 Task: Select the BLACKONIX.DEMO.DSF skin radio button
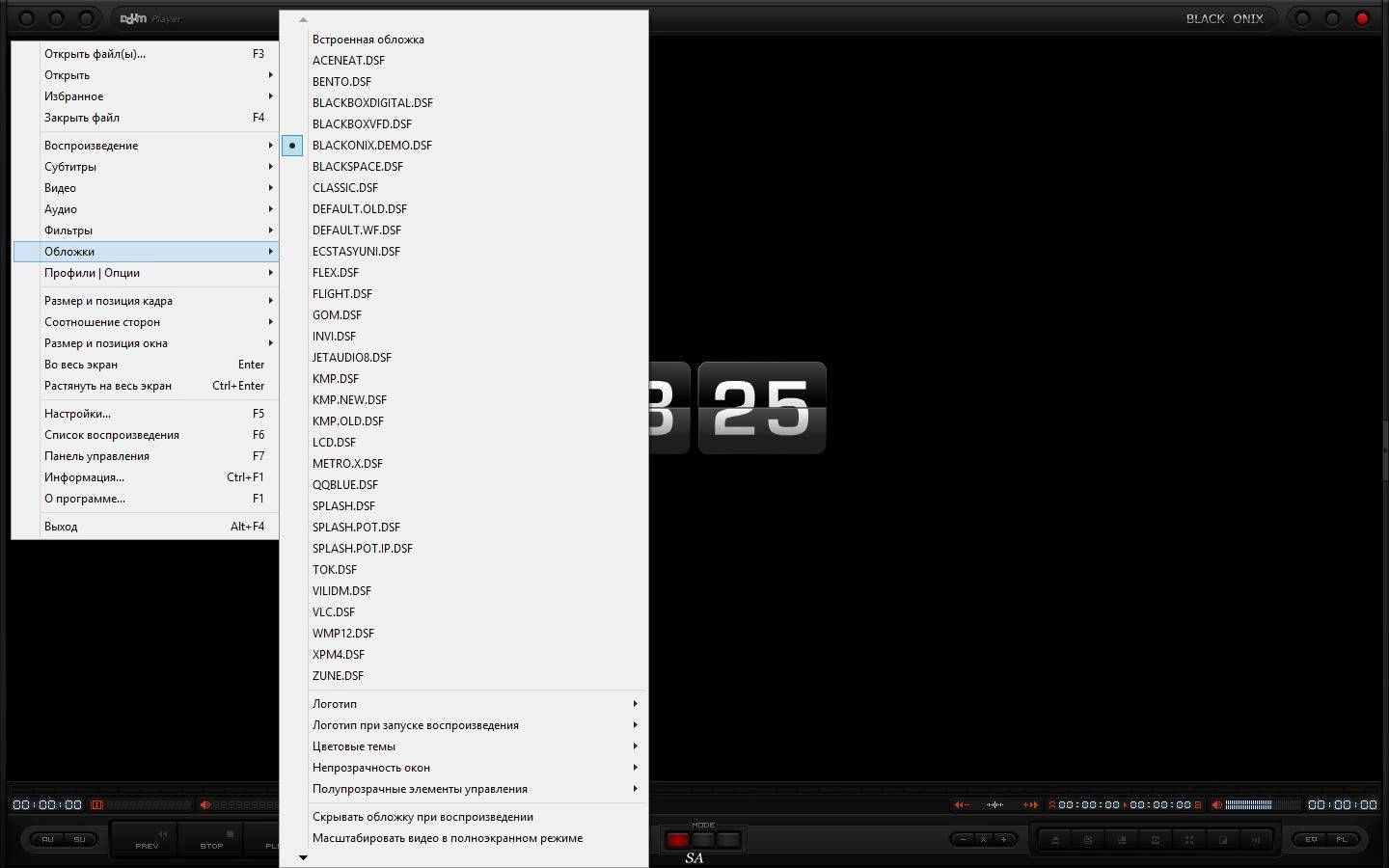[292, 146]
